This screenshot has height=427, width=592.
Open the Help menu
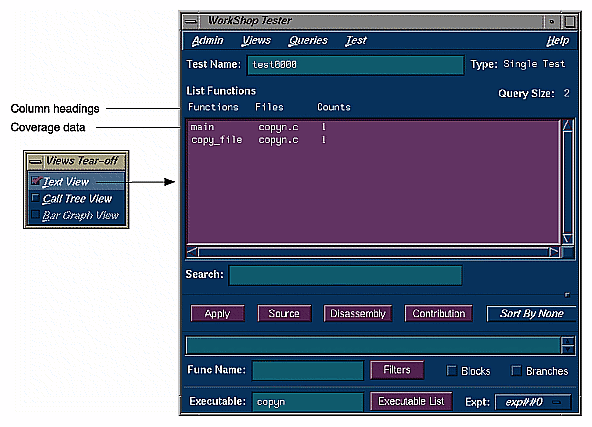(x=557, y=40)
